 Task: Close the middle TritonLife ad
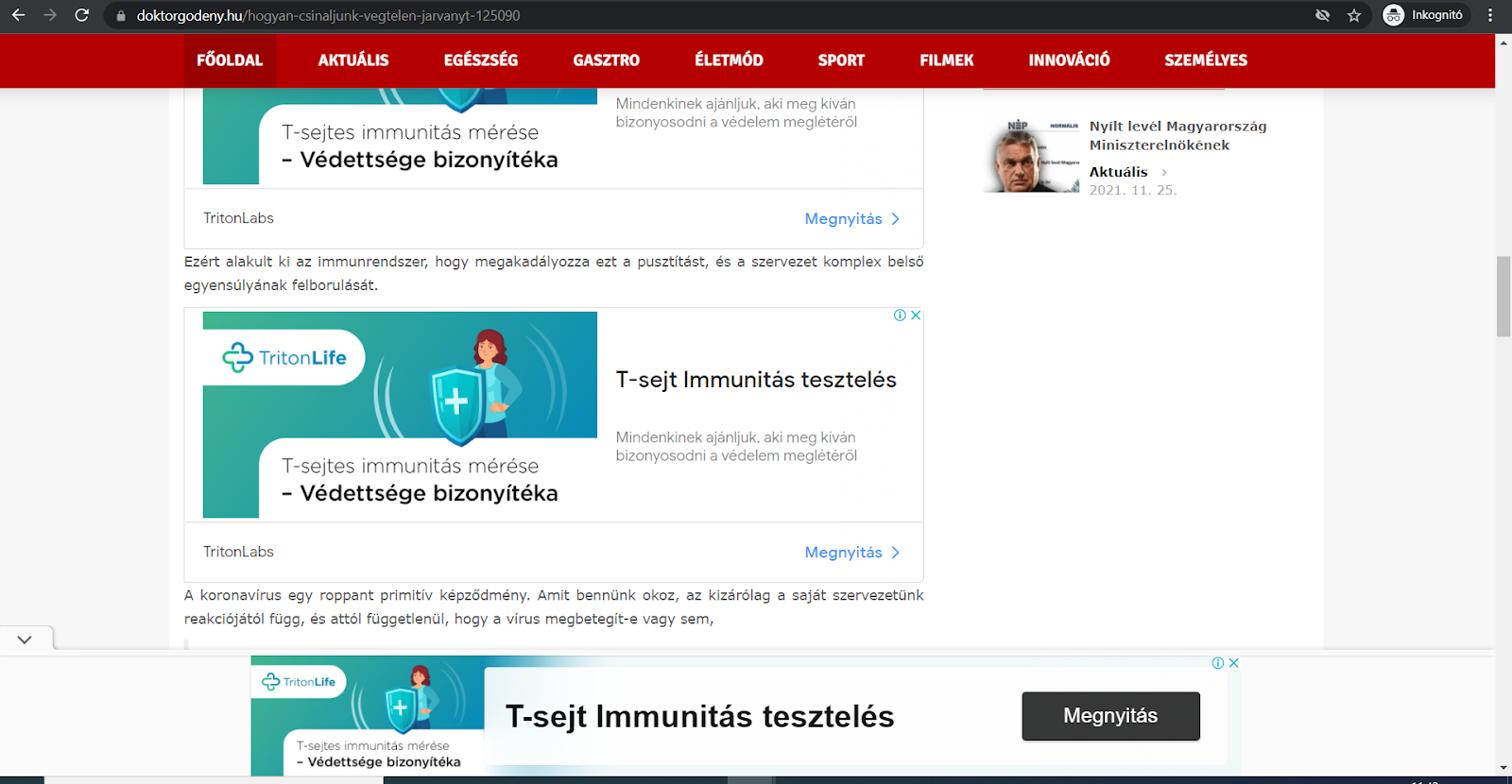coord(916,315)
